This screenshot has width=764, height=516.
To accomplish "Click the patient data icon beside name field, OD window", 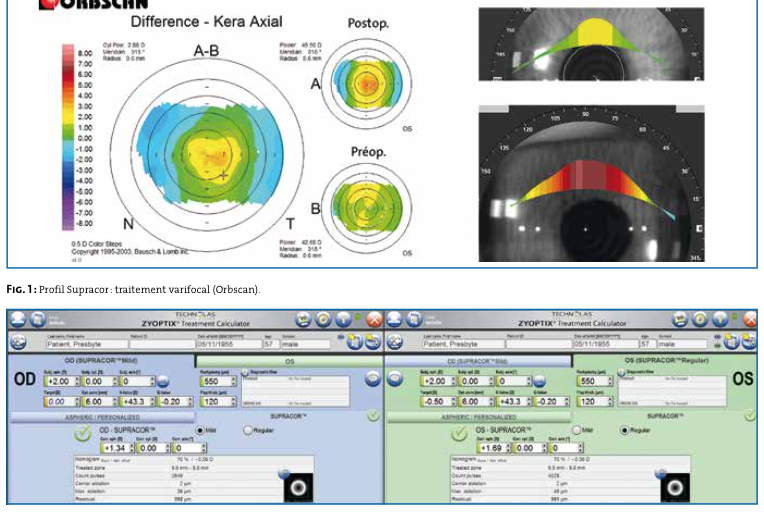I will [x=19, y=342].
